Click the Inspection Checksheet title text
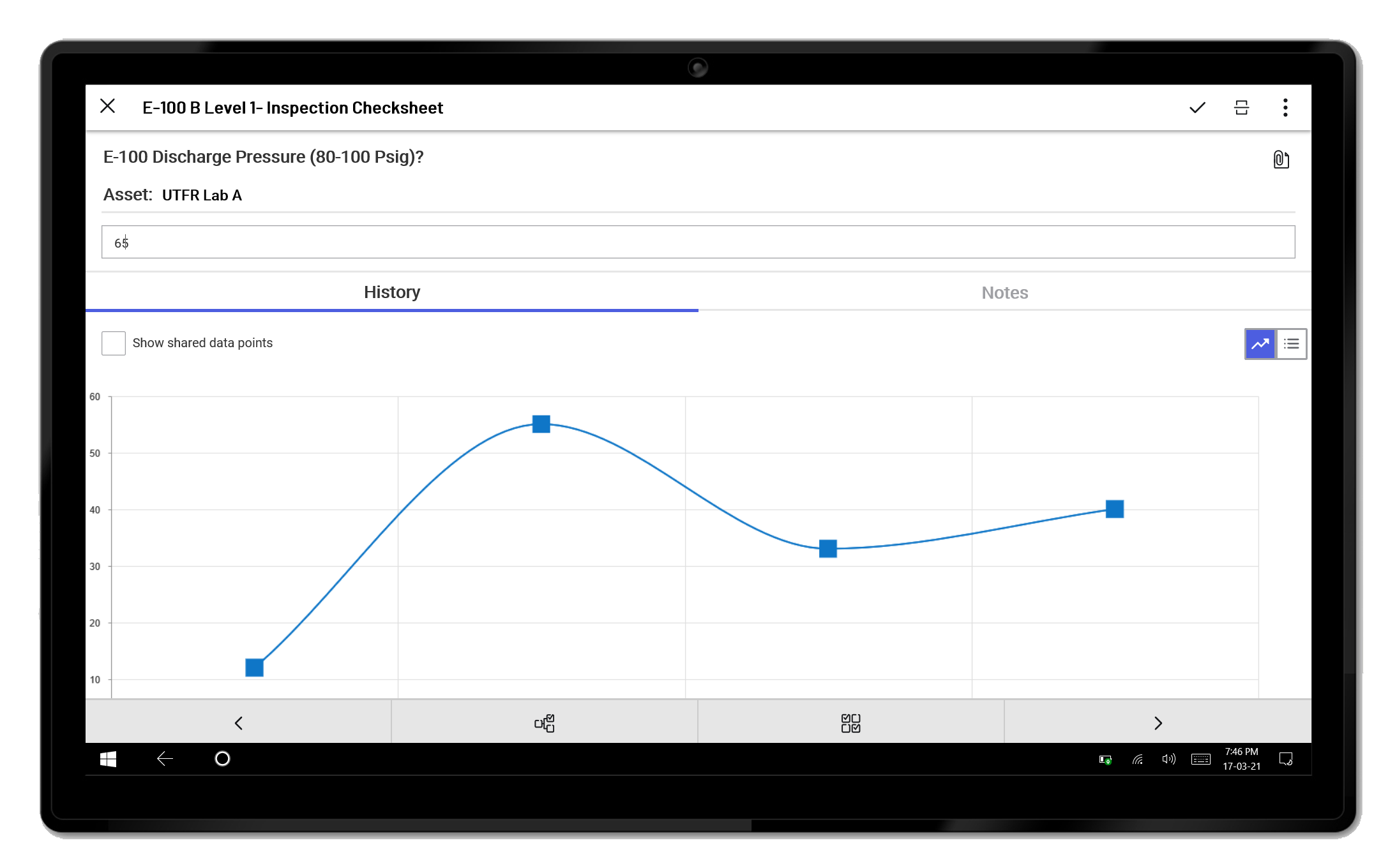 pyautogui.click(x=292, y=108)
